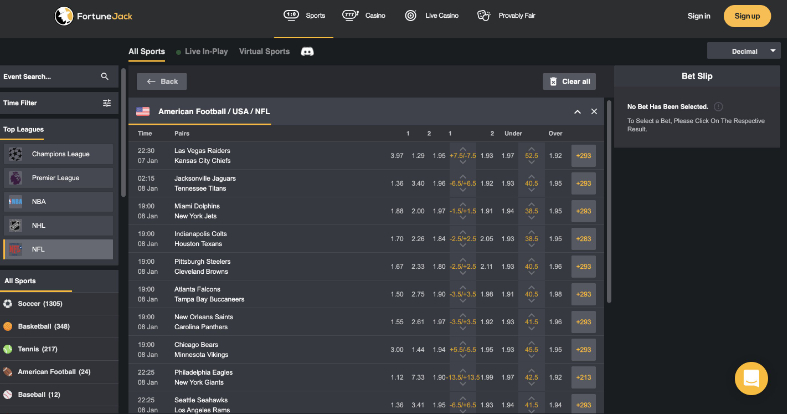The height and width of the screenshot is (414, 787).
Task: Open the Provably Fair page
Action: tap(506, 16)
